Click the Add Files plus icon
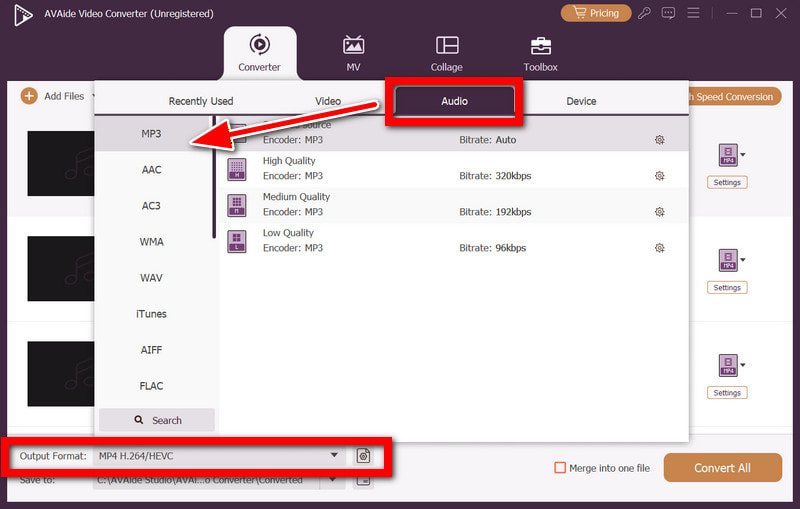 pyautogui.click(x=29, y=96)
